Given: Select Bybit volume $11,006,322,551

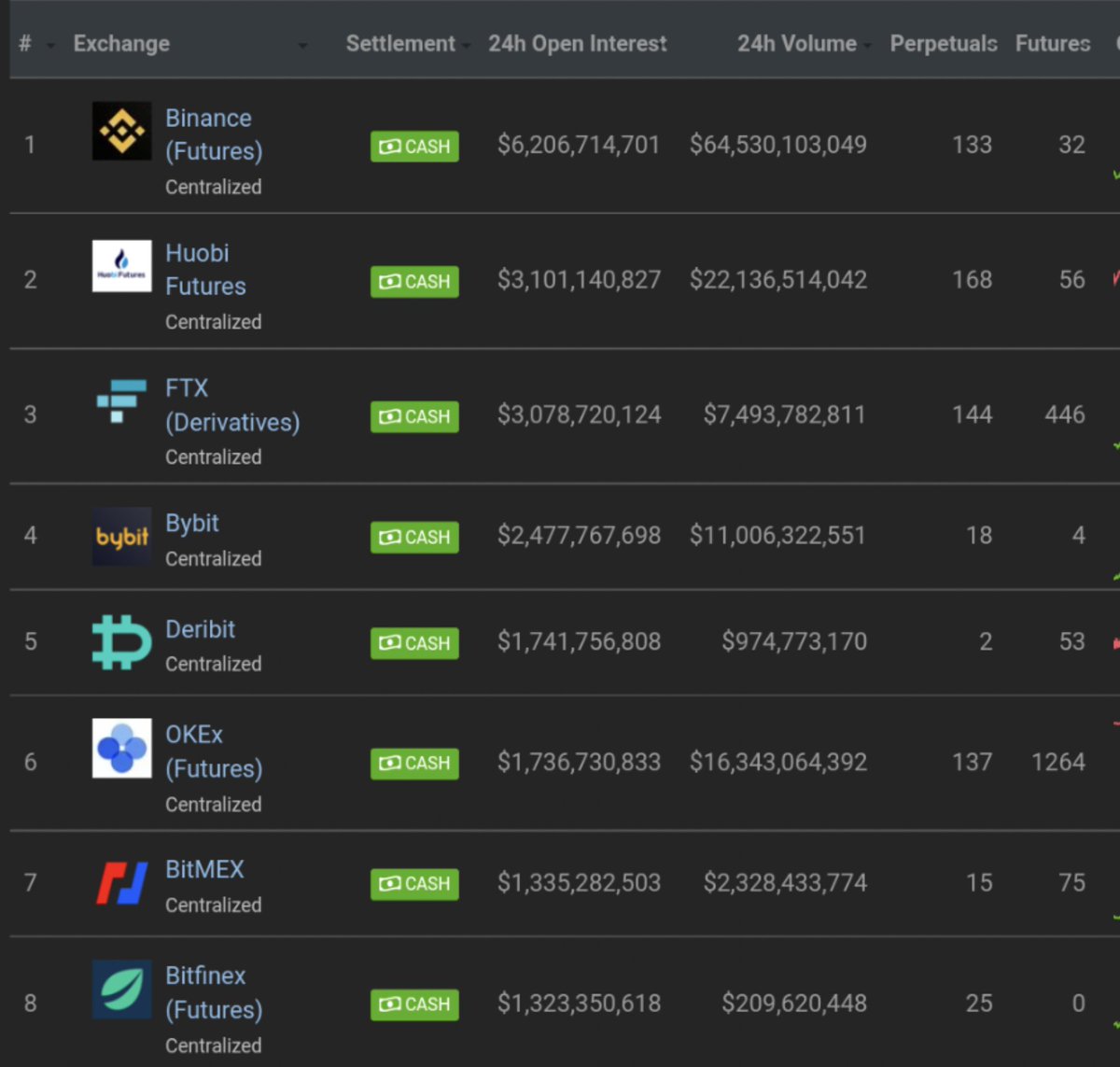Looking at the screenshot, I should [x=777, y=535].
